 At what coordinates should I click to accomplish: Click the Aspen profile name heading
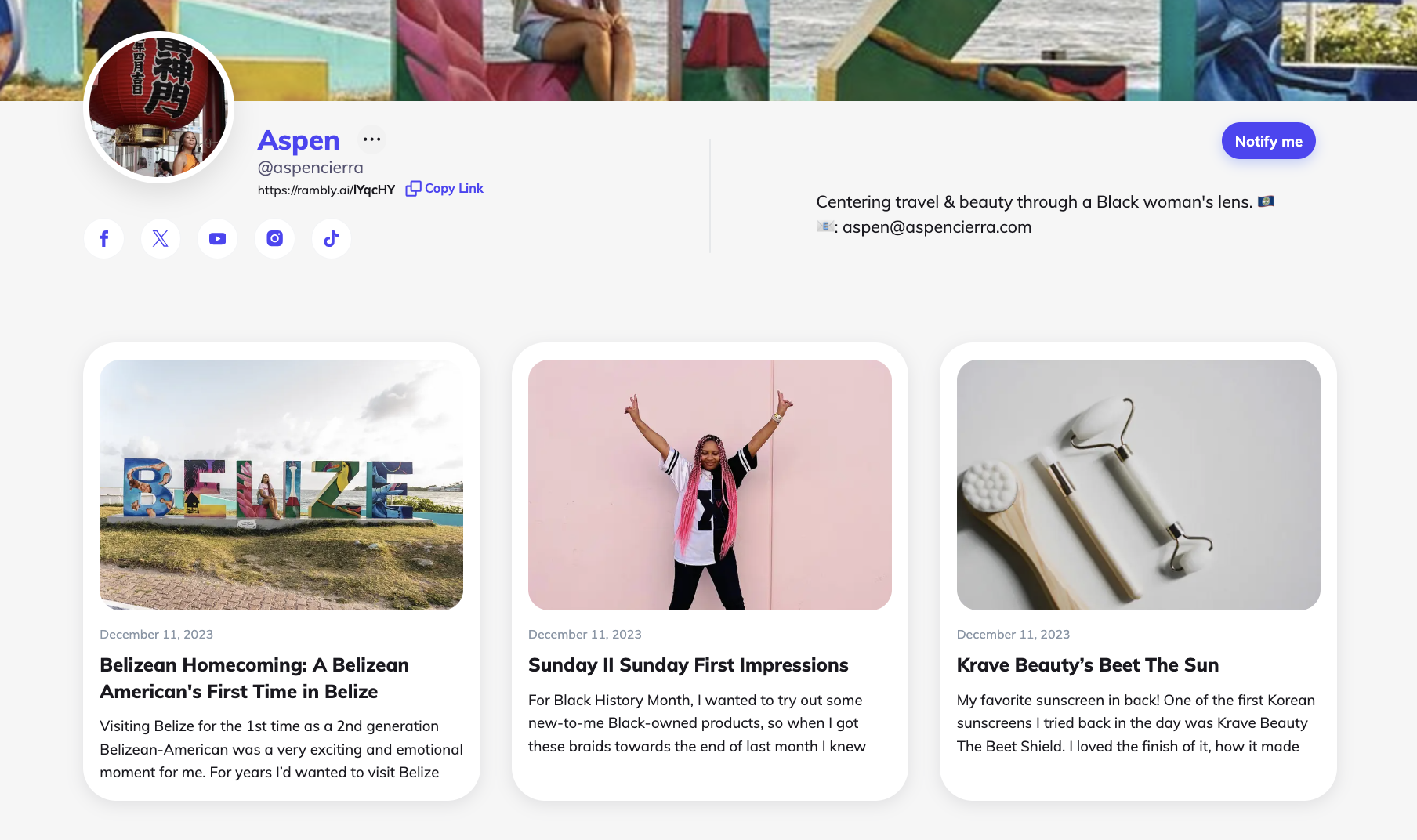[x=299, y=140]
